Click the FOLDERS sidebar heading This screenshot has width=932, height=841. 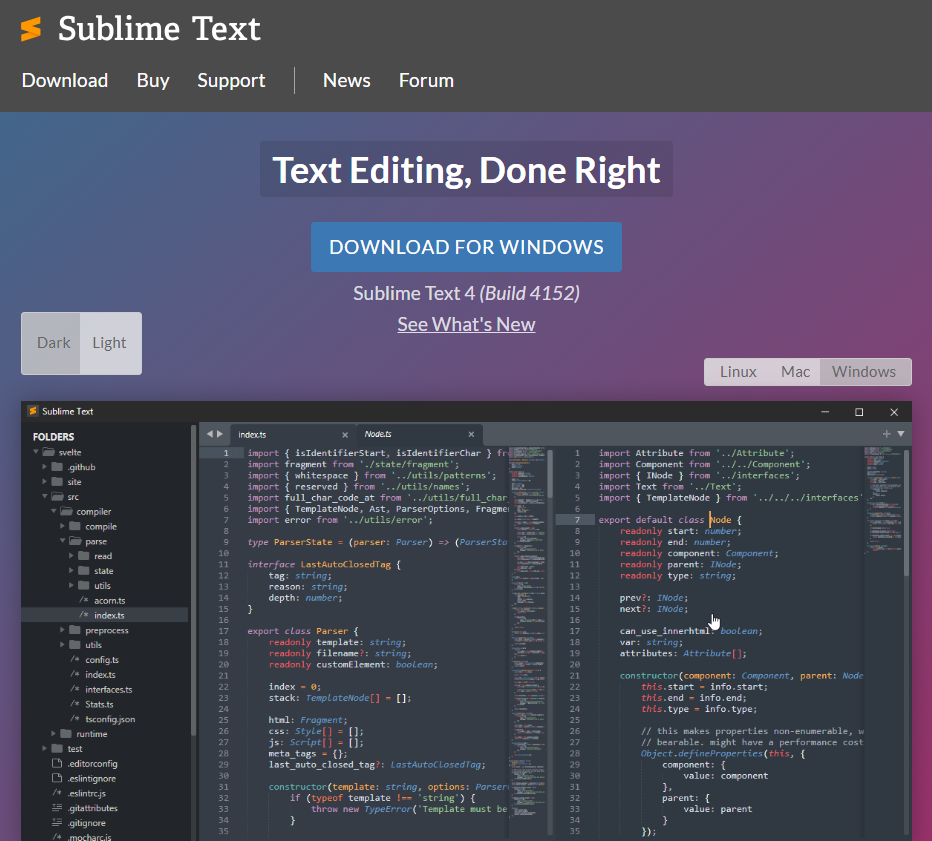(x=53, y=436)
